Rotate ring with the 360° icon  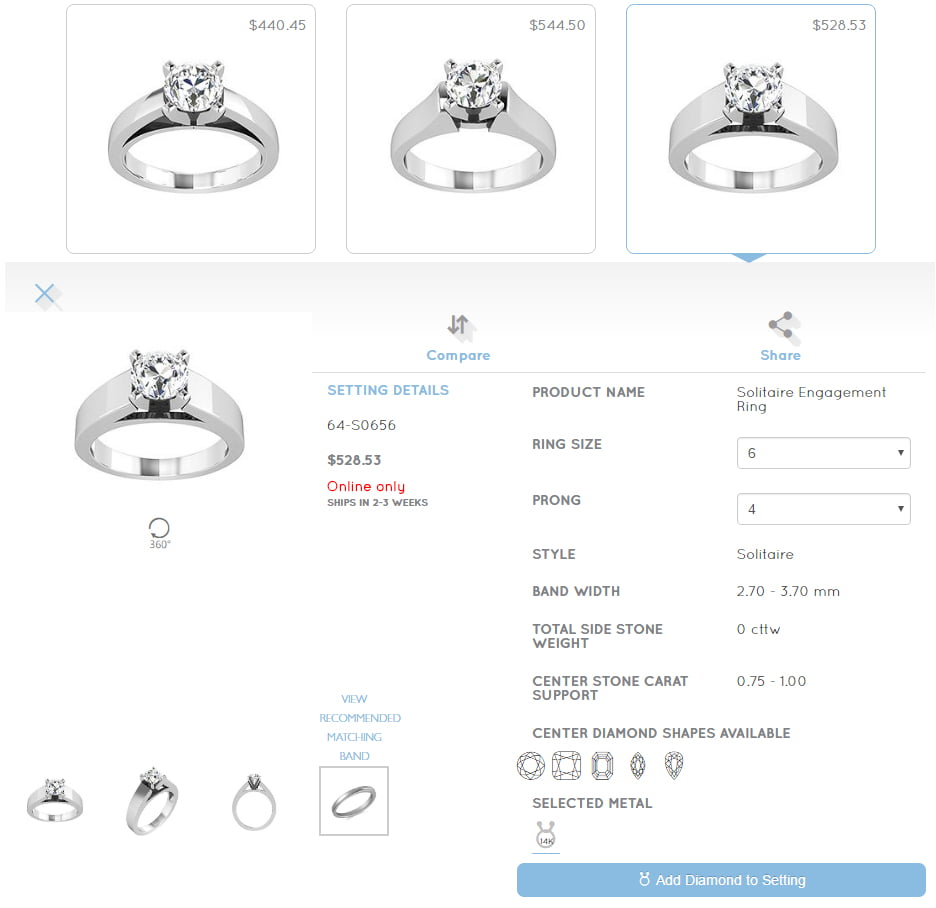pyautogui.click(x=159, y=533)
